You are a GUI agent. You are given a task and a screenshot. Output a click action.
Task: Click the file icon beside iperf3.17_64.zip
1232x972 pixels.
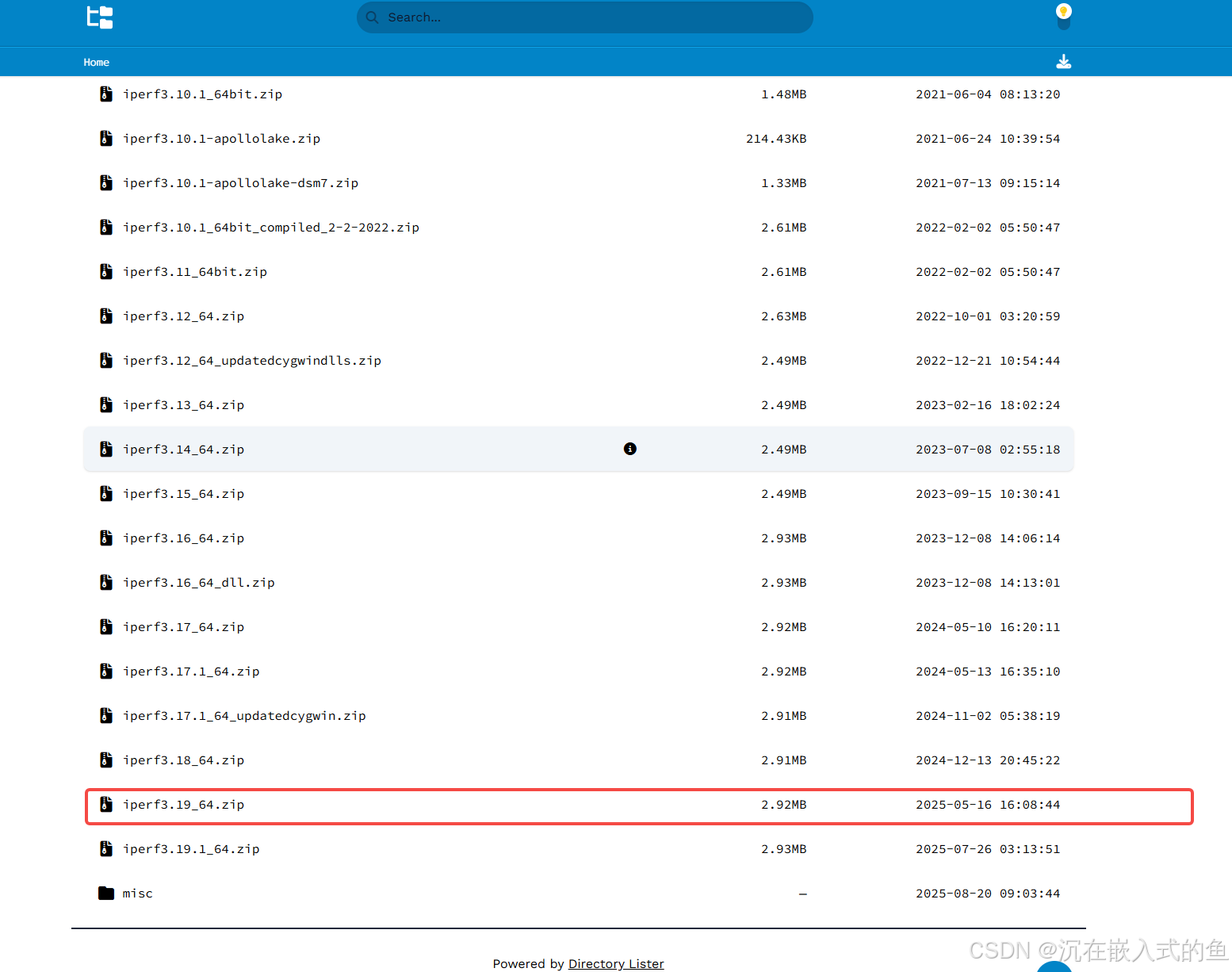[x=106, y=626]
